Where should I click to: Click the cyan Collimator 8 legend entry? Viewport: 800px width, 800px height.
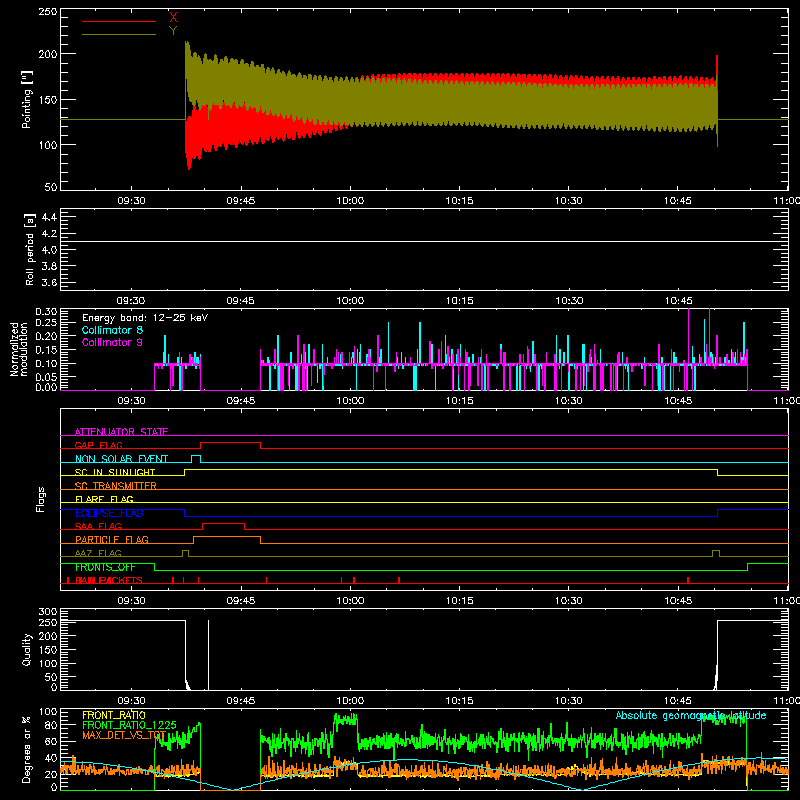[112, 330]
